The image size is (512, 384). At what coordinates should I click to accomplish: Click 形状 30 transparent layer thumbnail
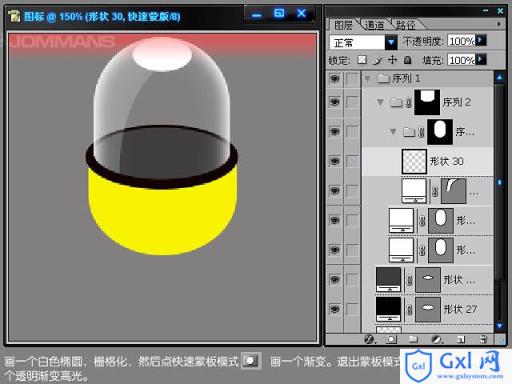point(414,161)
